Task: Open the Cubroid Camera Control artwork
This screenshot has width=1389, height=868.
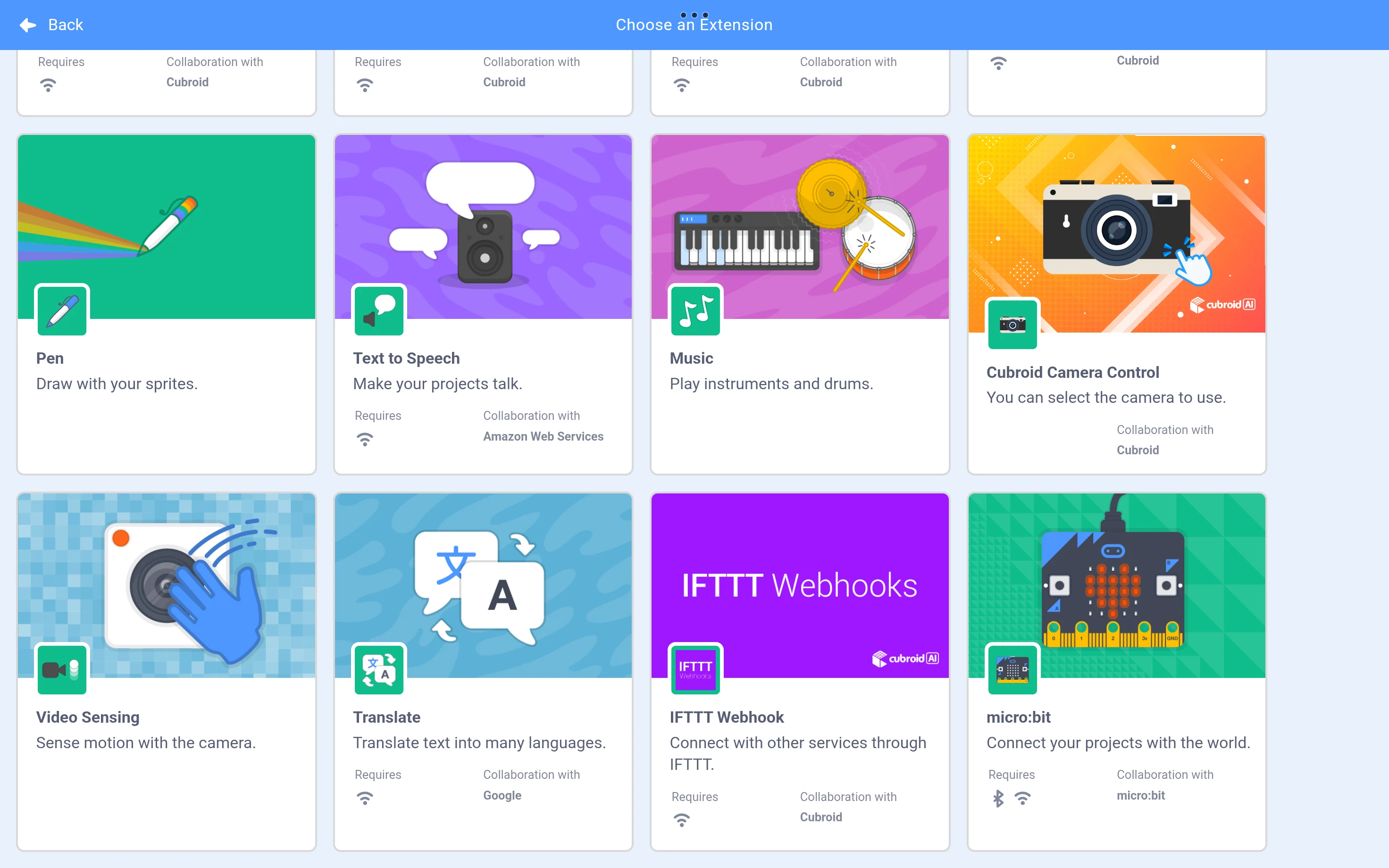Action: 1117,234
